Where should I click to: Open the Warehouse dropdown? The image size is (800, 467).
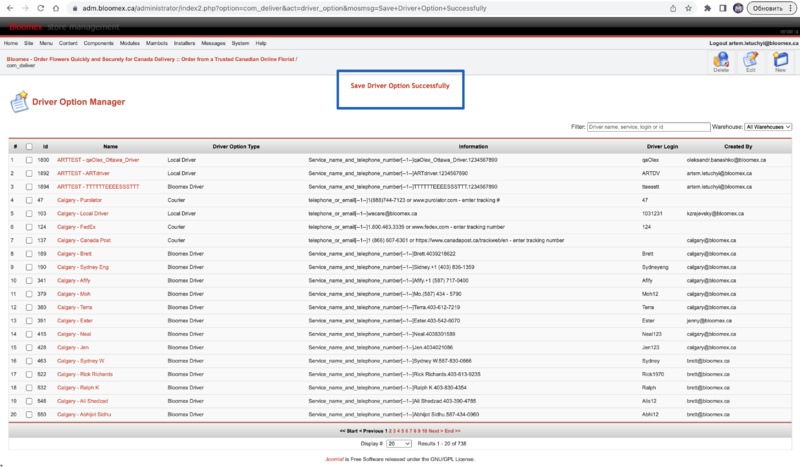768,127
